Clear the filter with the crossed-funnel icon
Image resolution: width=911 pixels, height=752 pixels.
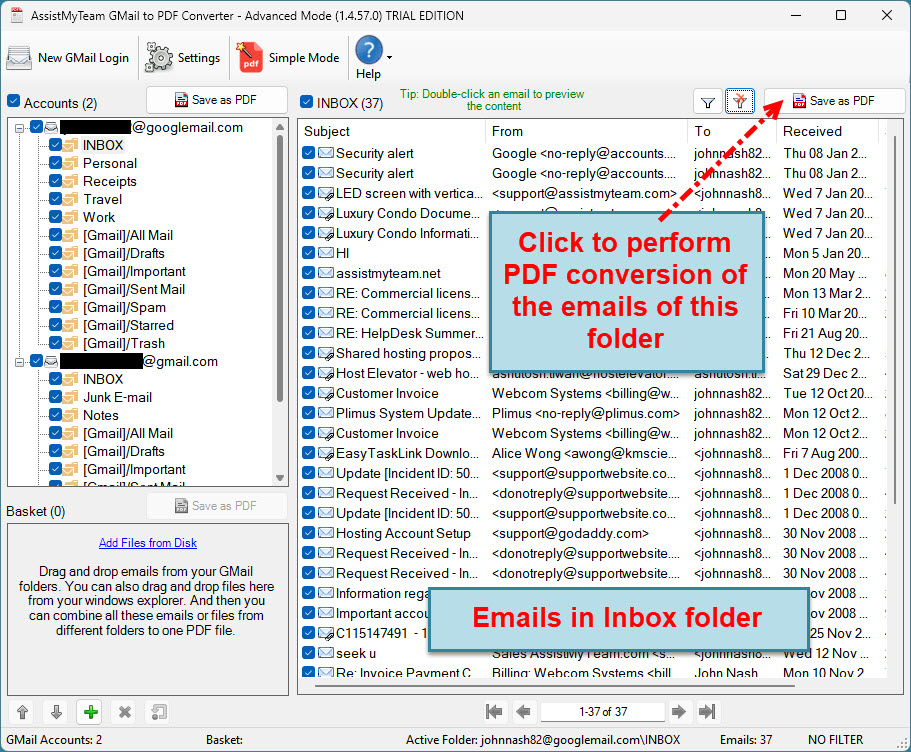(739, 101)
